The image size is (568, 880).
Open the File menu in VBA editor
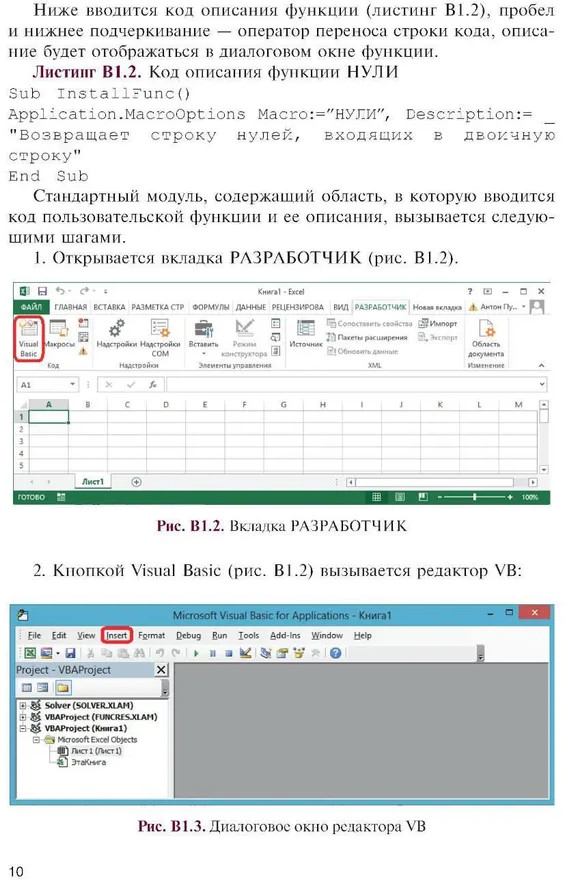click(x=34, y=635)
